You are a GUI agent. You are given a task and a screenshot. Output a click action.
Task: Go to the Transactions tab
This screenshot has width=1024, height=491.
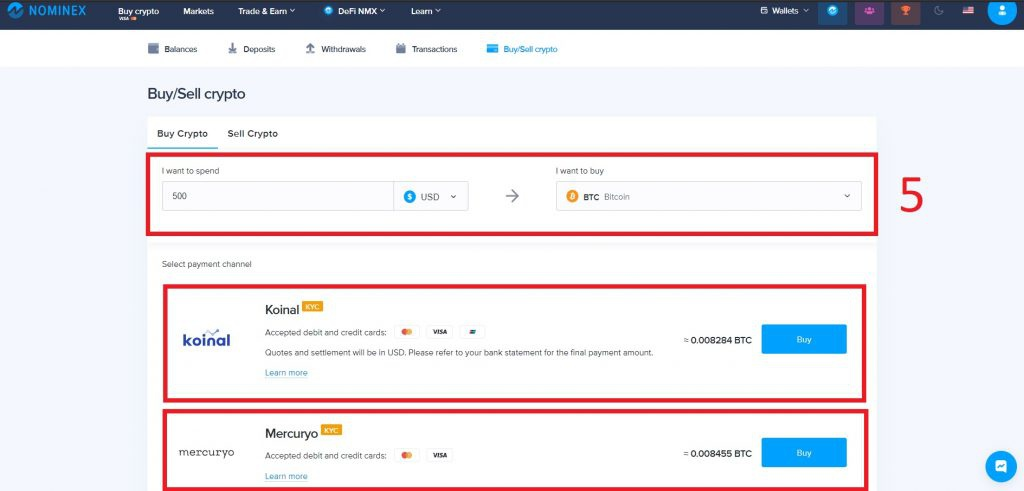(426, 49)
